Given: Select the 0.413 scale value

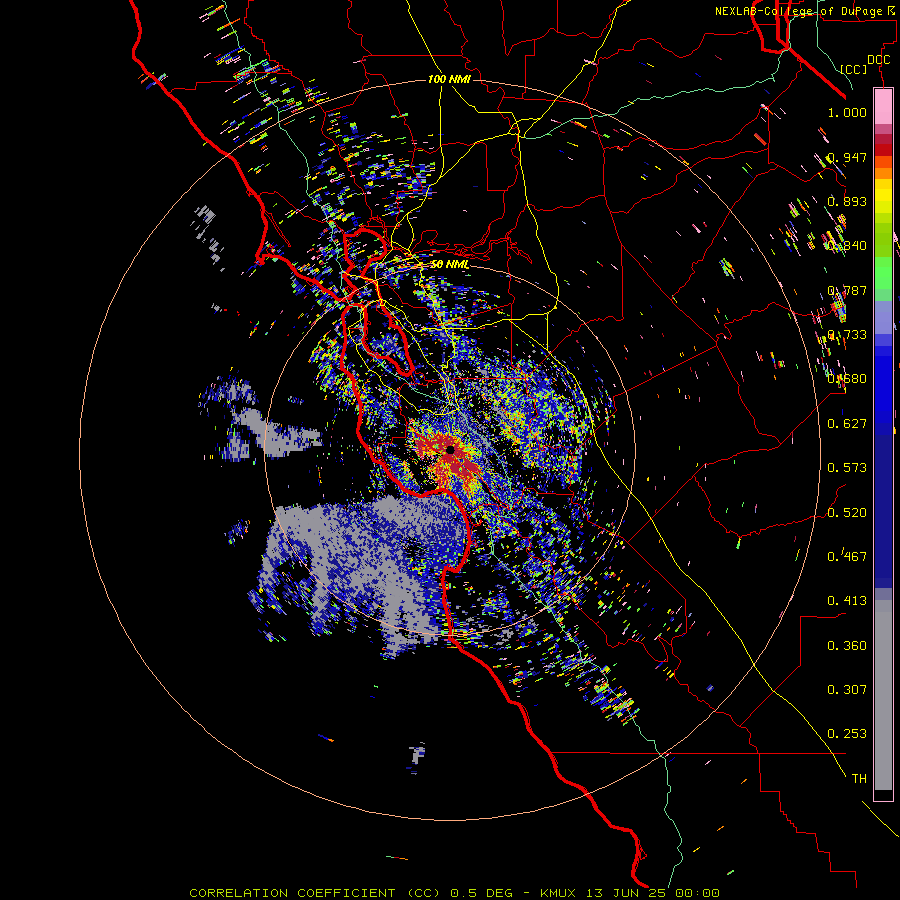Looking at the screenshot, I should 847,601.
